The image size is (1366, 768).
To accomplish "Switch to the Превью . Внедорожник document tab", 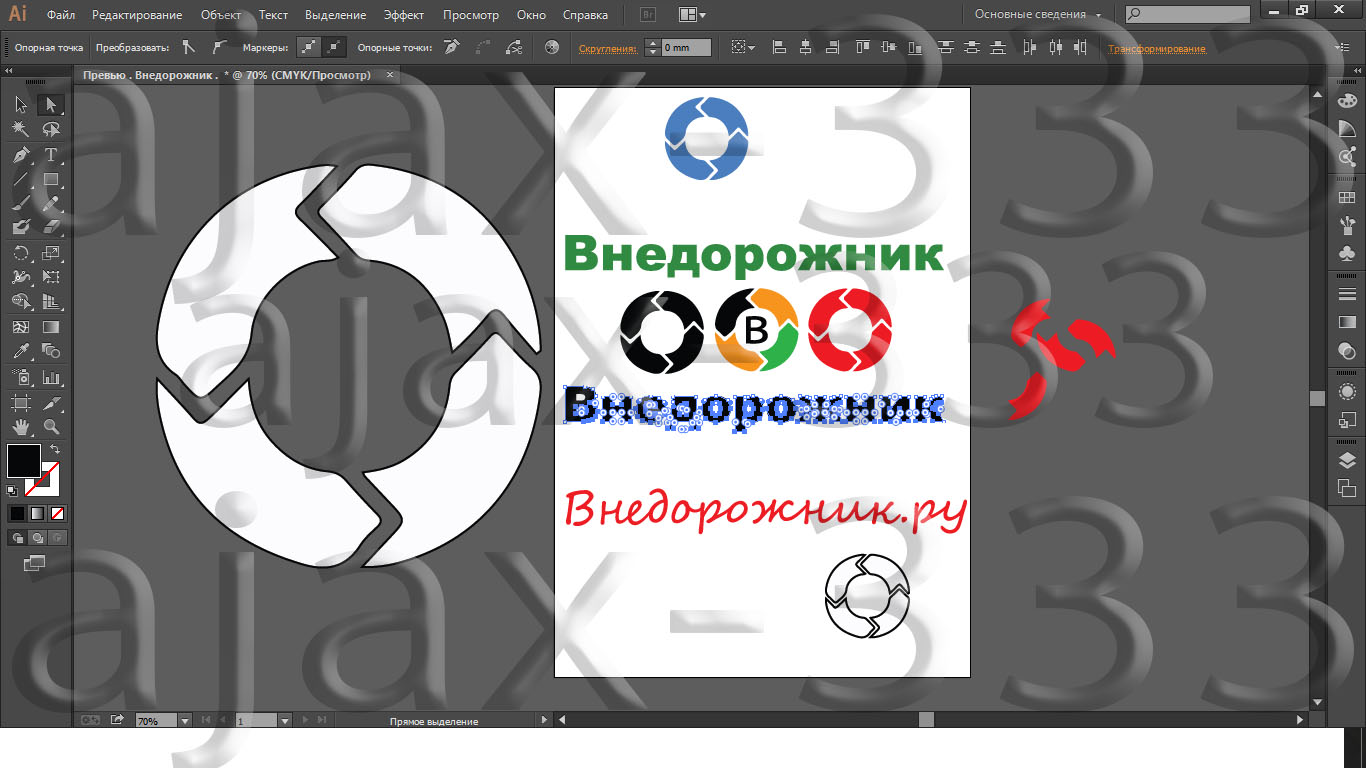I will [x=228, y=75].
